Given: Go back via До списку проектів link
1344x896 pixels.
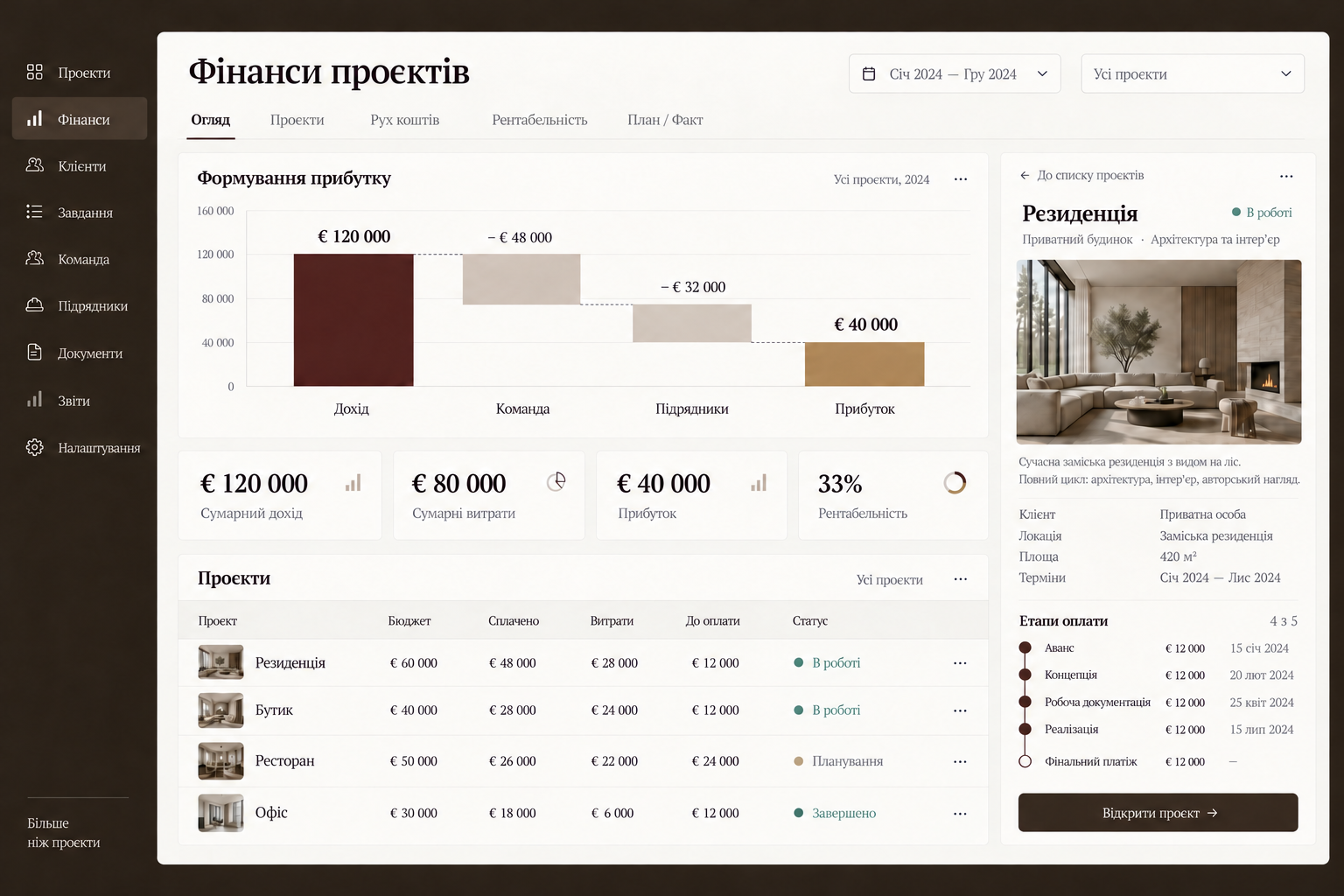Looking at the screenshot, I should 1081,175.
